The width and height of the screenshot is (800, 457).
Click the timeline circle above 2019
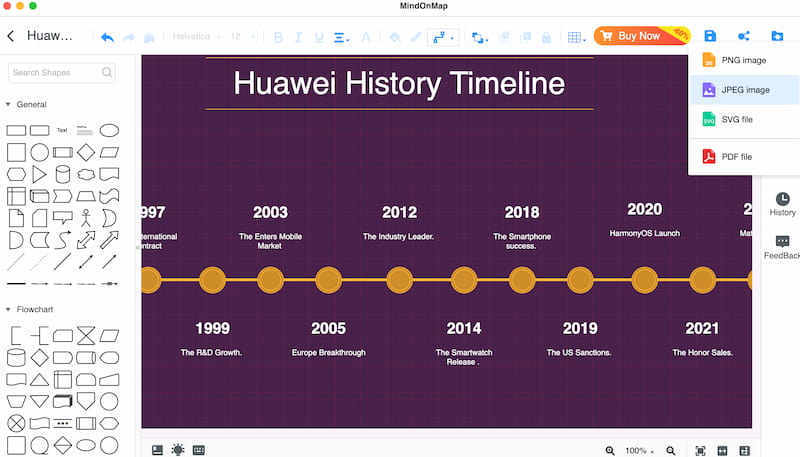580,280
